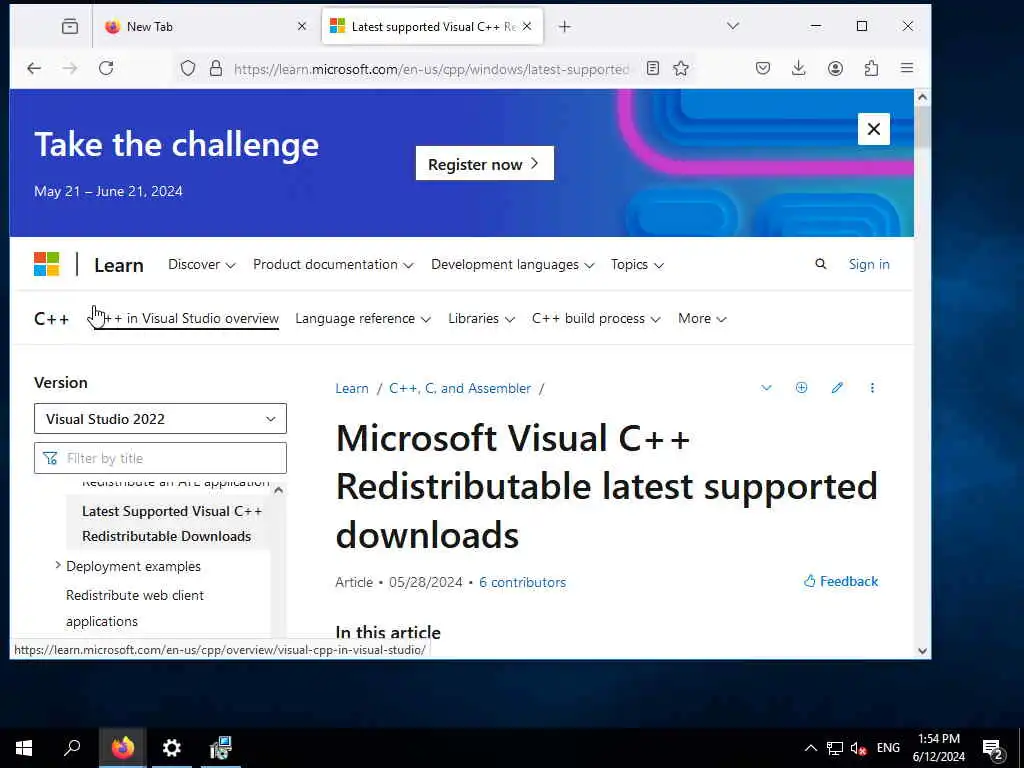Expand the More dropdown
Image resolution: width=1024 pixels, height=768 pixels.
(702, 319)
